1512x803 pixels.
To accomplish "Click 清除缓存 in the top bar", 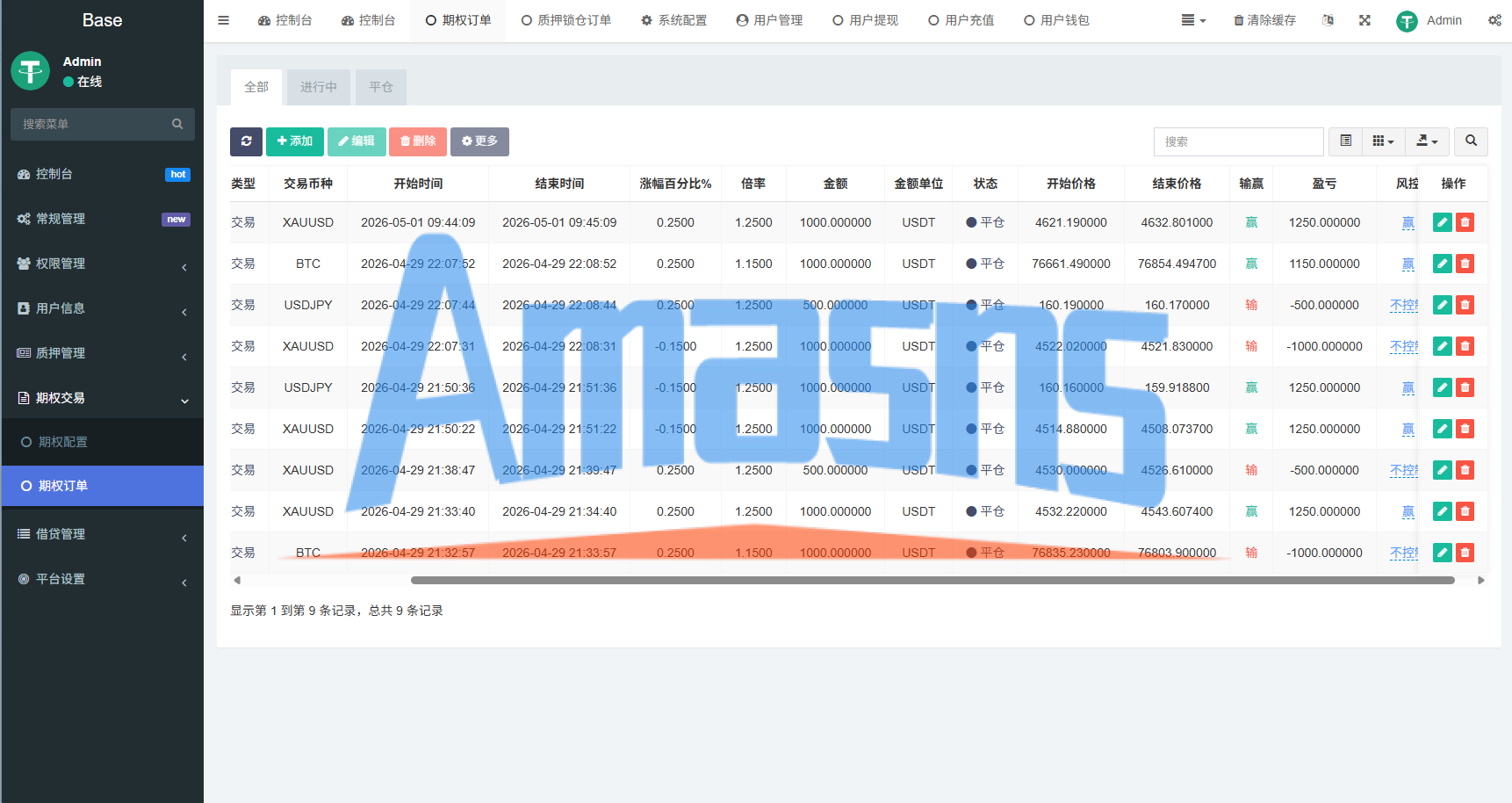I will tap(1264, 20).
